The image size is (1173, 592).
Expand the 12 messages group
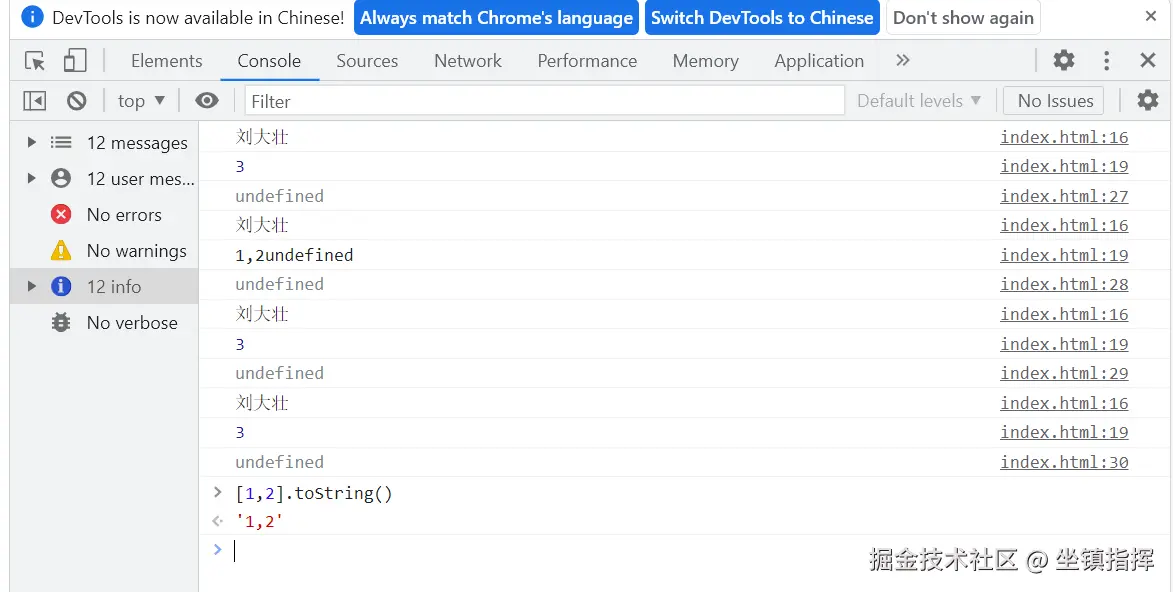[x=31, y=142]
